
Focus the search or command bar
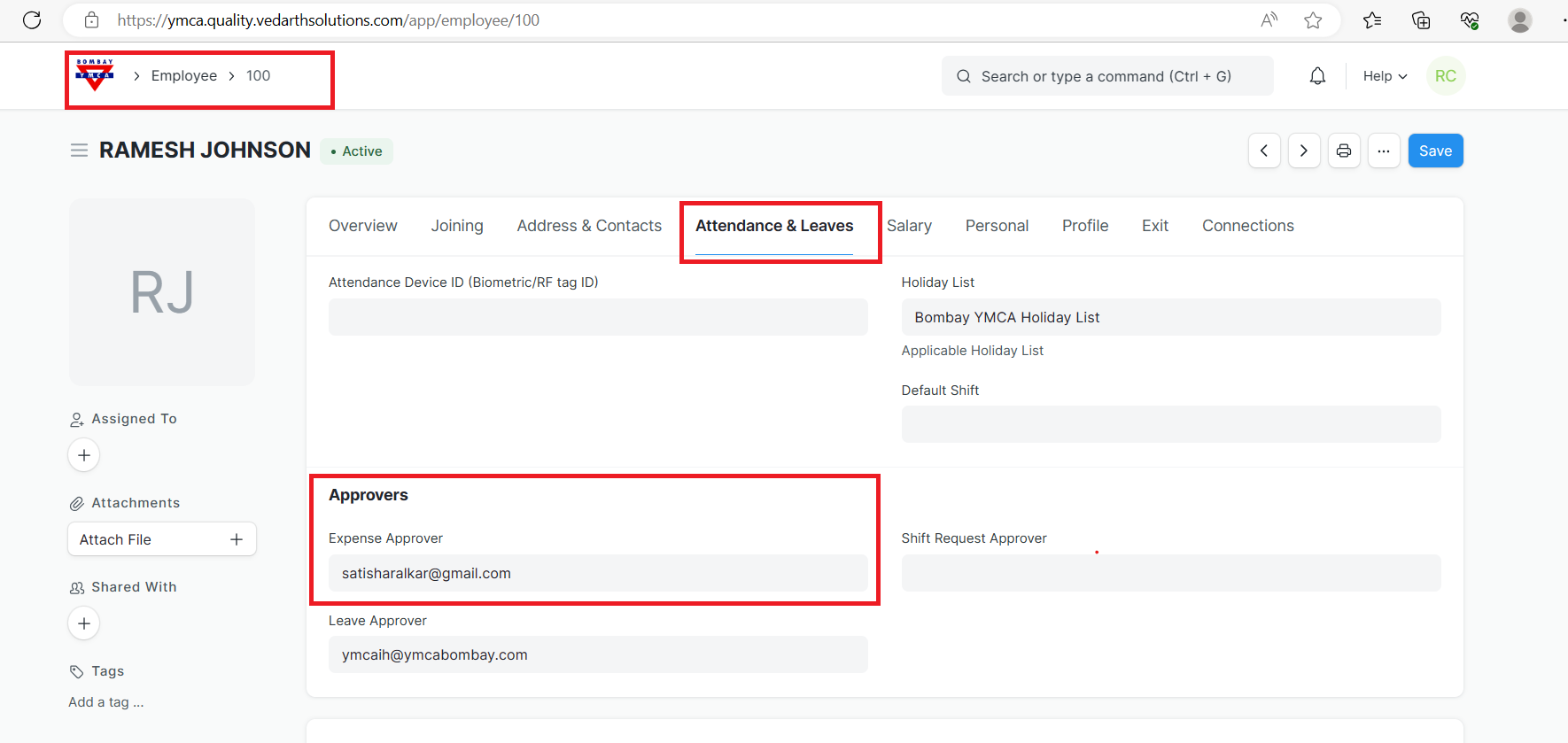click(1107, 76)
